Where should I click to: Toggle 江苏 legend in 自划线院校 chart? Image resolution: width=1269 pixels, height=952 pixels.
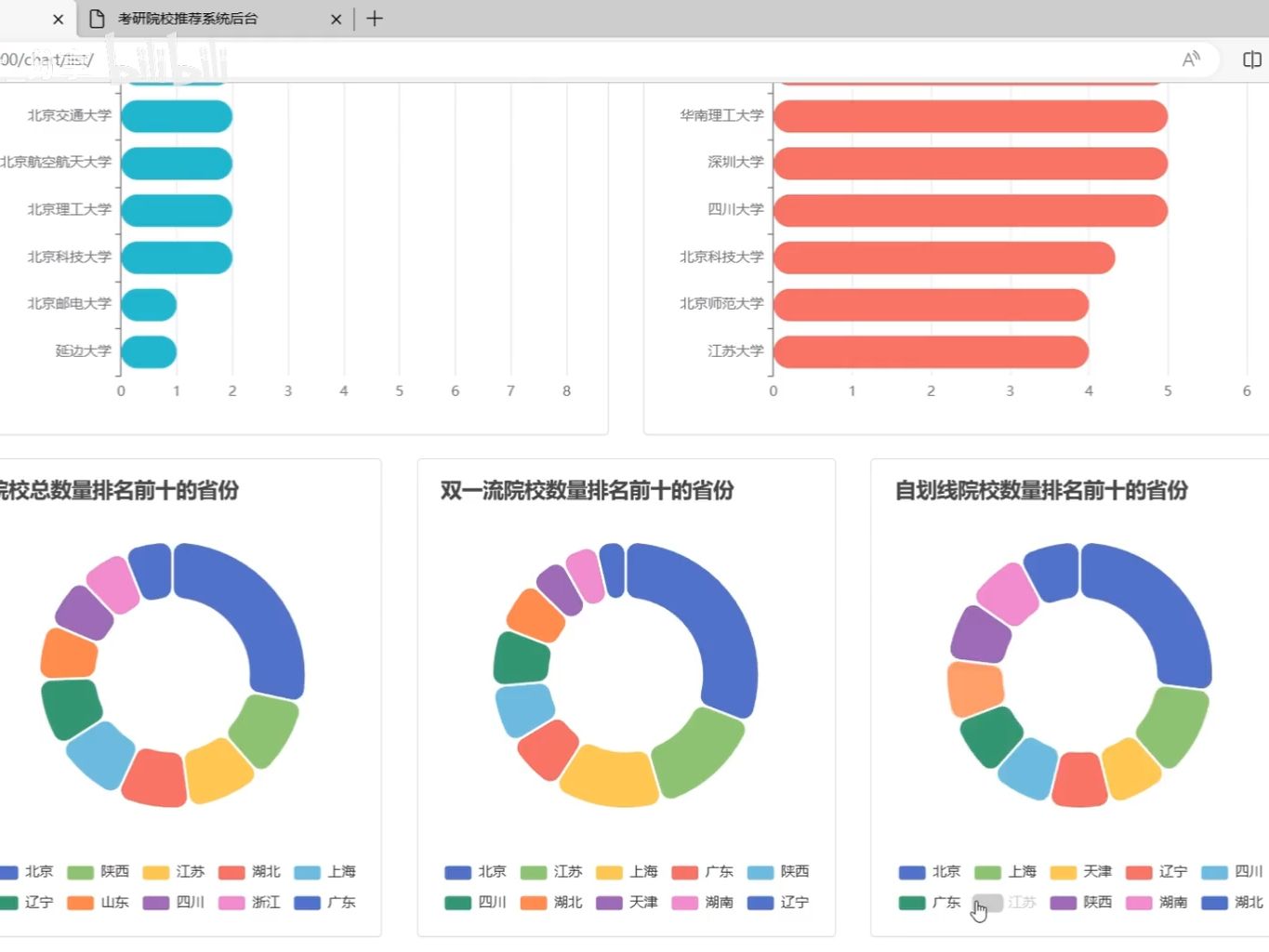[1004, 902]
